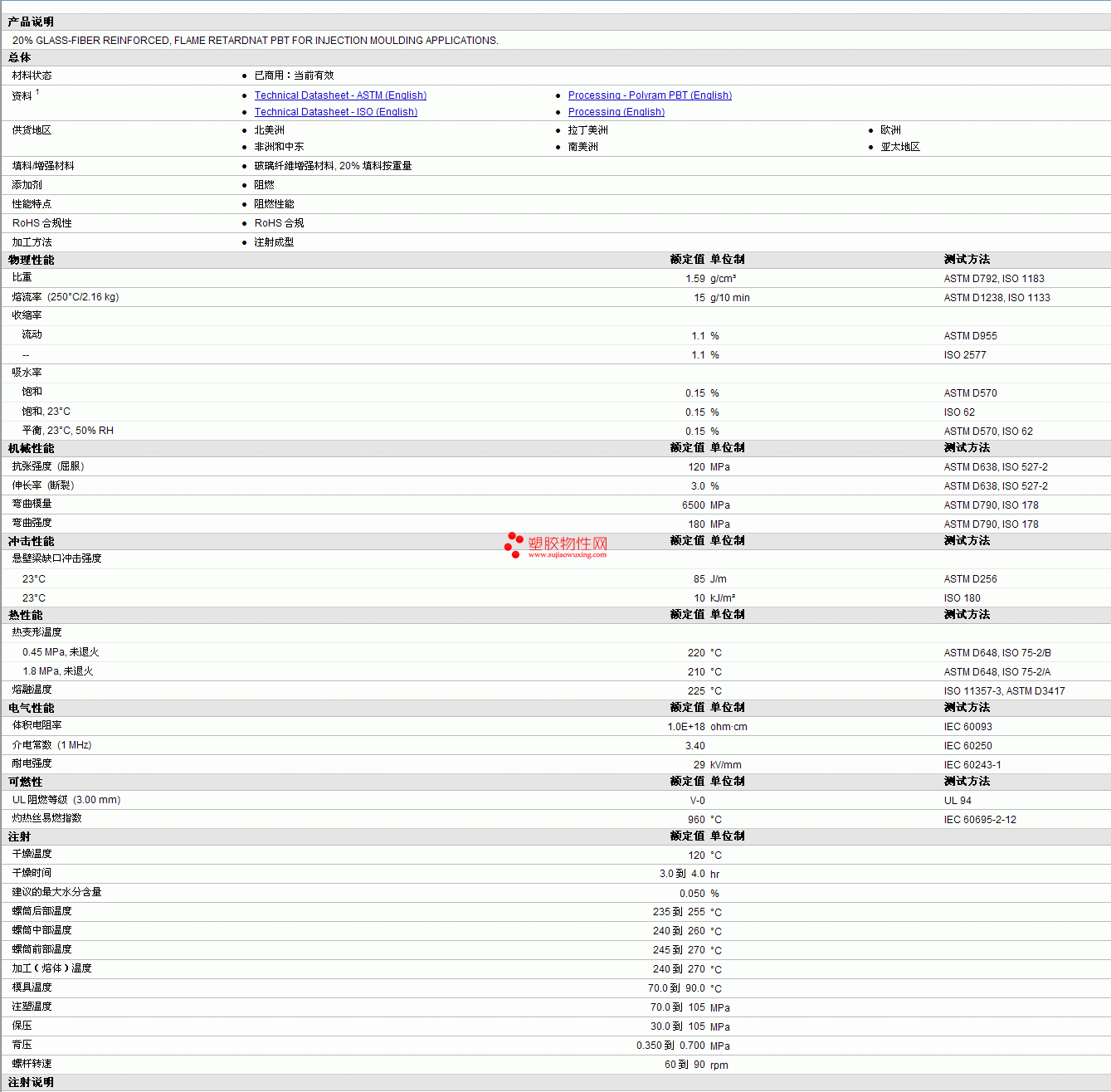This screenshot has height=1092, width=1111.
Task: Click the red dots watermark logo
Action: [514, 545]
